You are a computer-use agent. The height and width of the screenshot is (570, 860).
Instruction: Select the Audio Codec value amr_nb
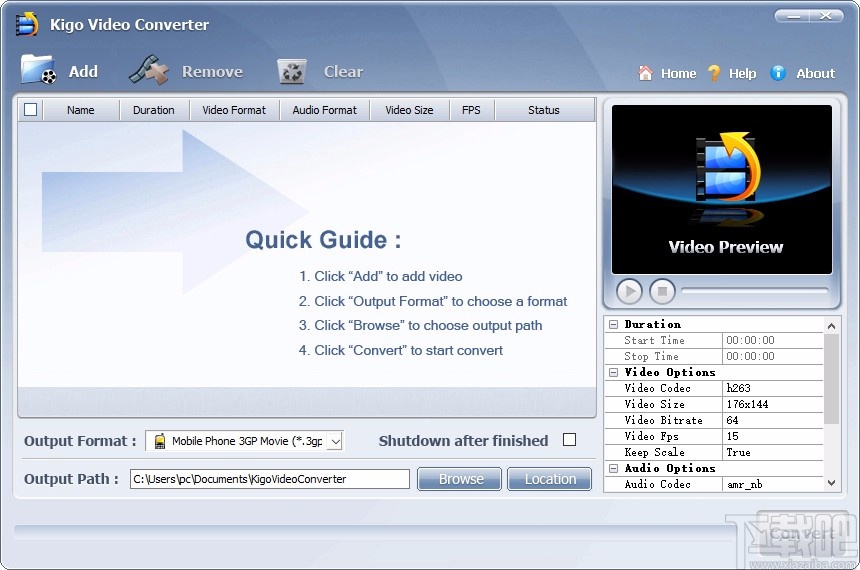pos(773,484)
